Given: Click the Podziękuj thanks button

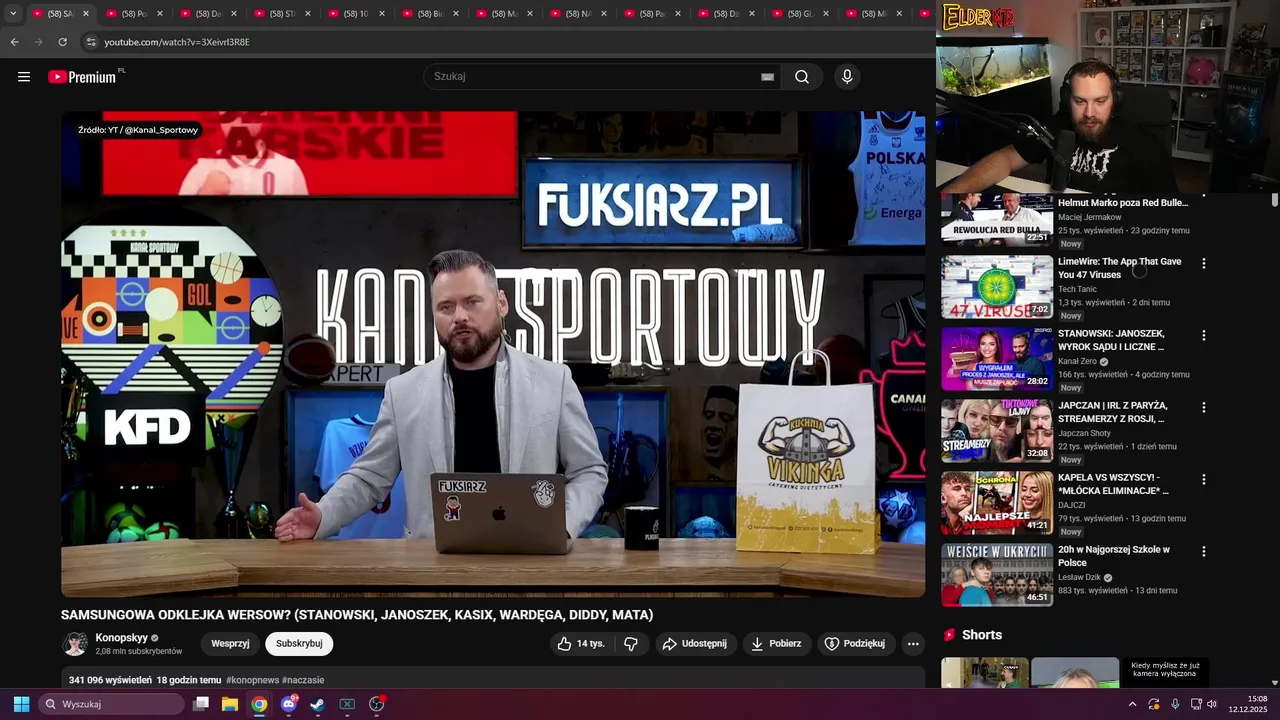Looking at the screenshot, I should click(855, 644).
